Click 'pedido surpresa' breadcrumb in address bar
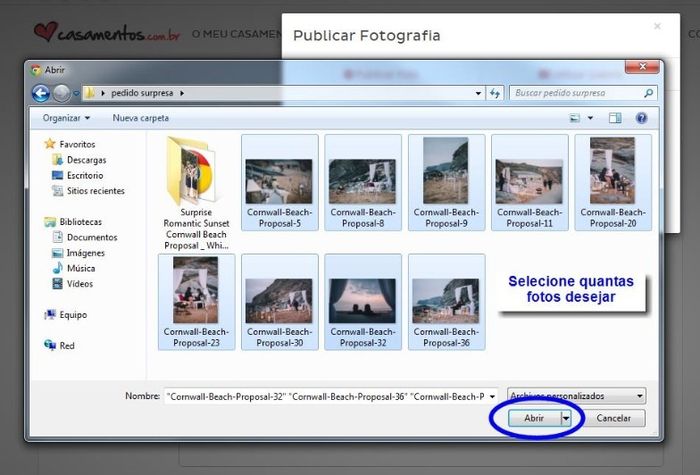 (142, 93)
